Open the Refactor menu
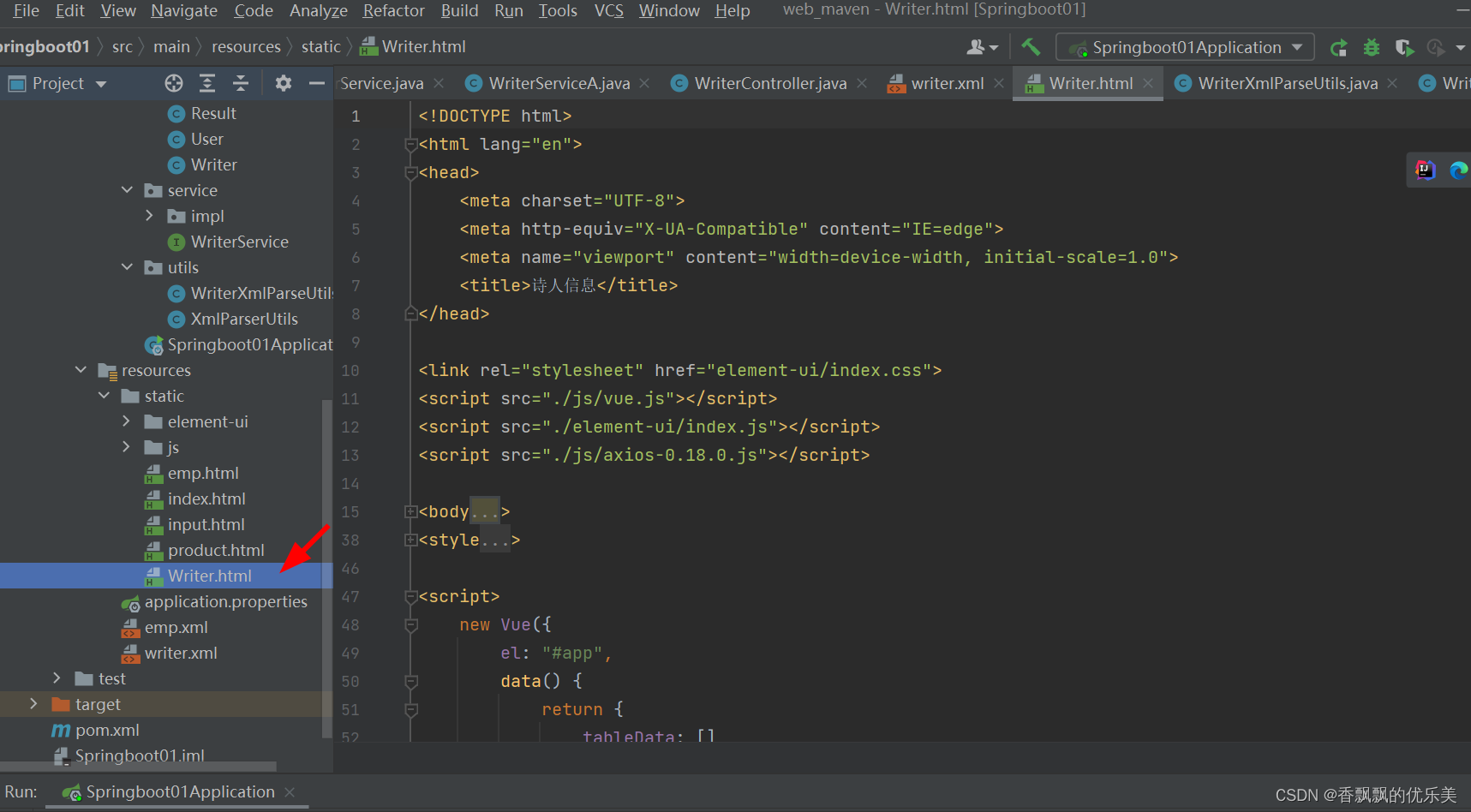Viewport: 1471px width, 812px height. 393,10
